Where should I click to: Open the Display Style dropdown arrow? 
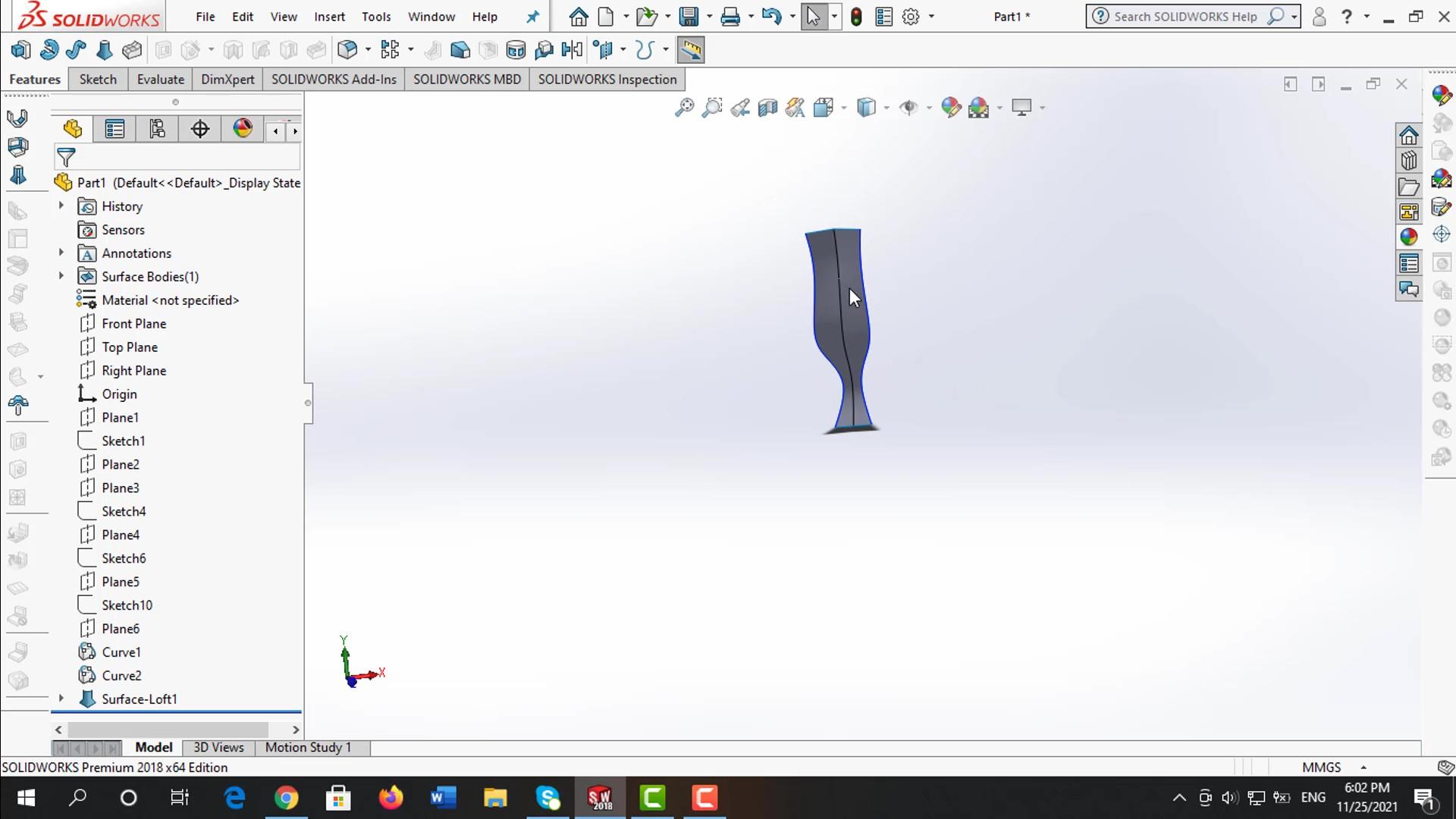point(886,108)
